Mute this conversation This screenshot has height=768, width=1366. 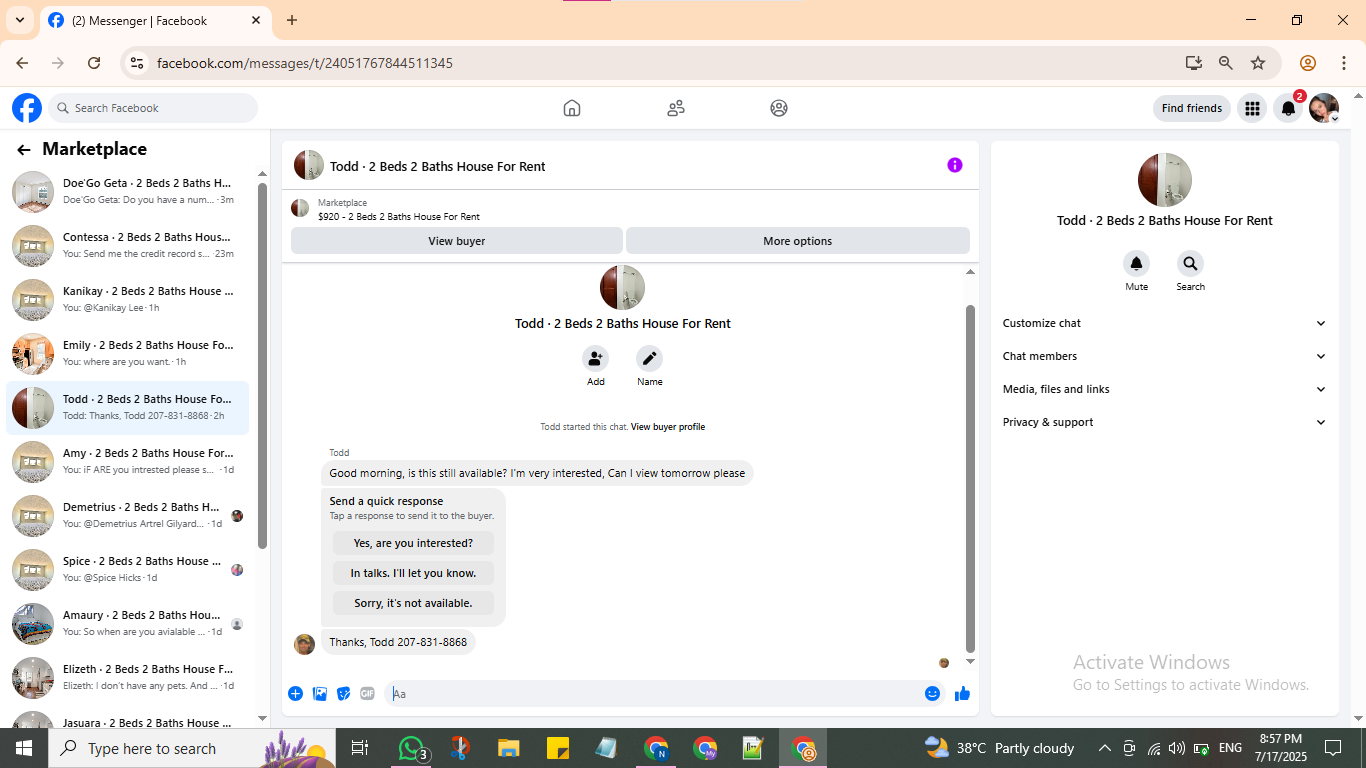click(1136, 264)
